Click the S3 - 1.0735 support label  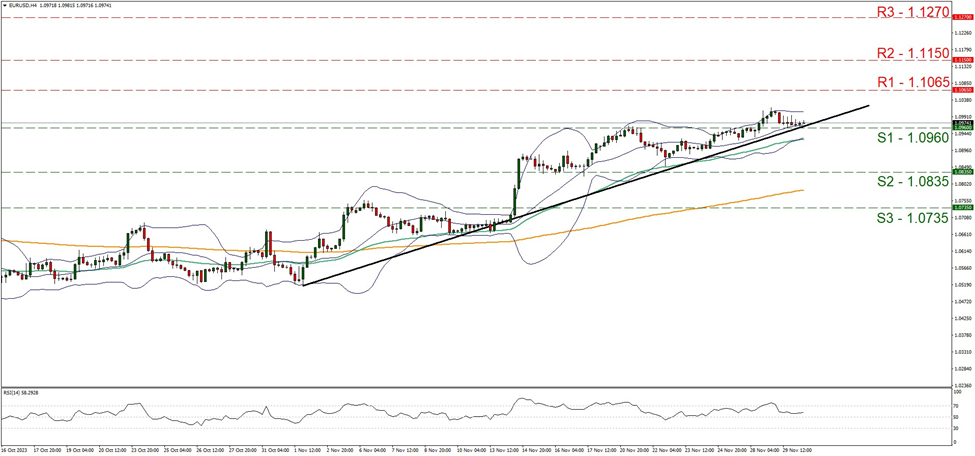(912, 217)
